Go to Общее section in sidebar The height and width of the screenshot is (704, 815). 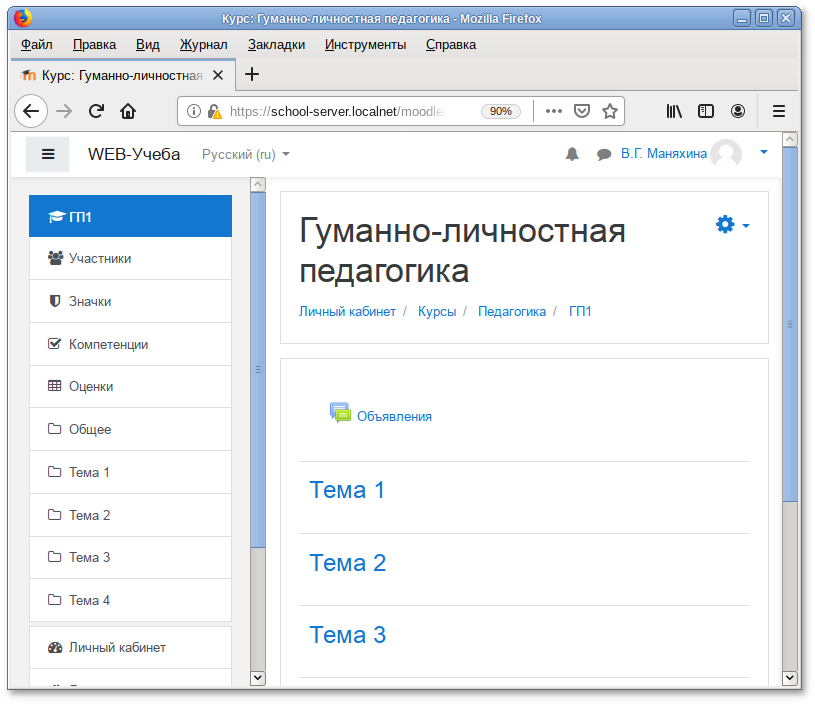pyautogui.click(x=130, y=429)
